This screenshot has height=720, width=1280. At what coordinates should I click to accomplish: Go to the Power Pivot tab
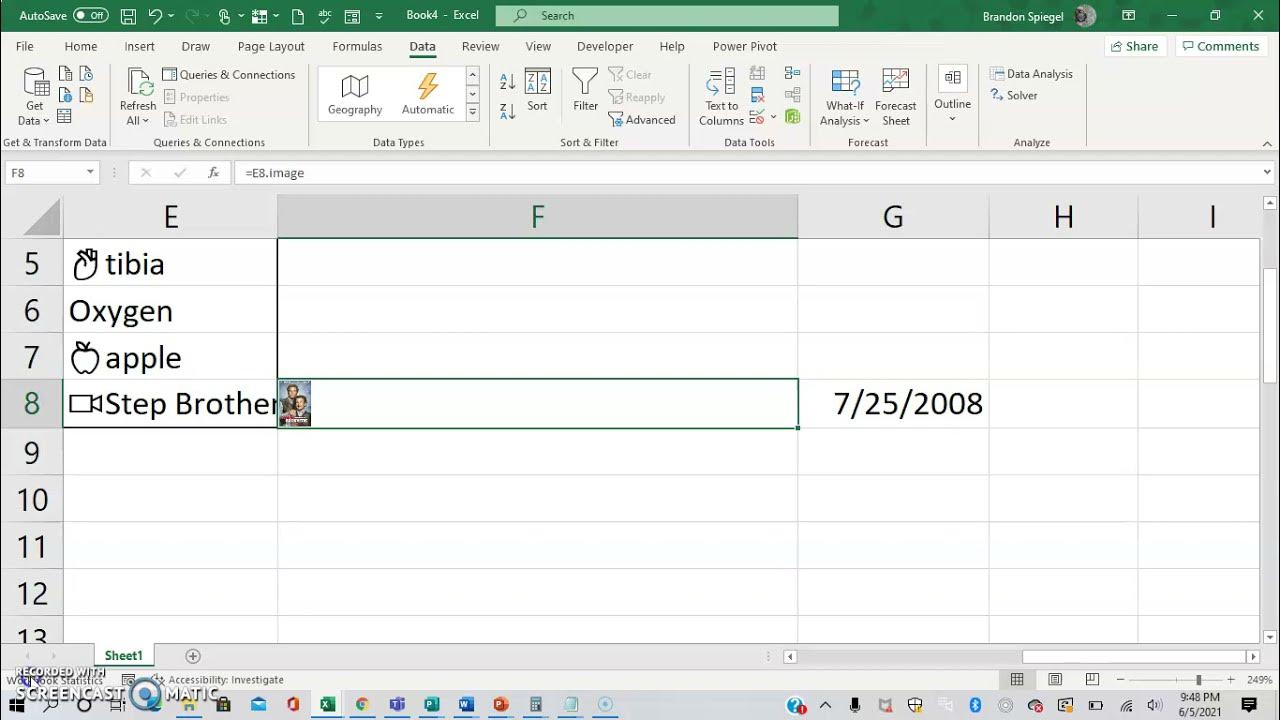744,46
